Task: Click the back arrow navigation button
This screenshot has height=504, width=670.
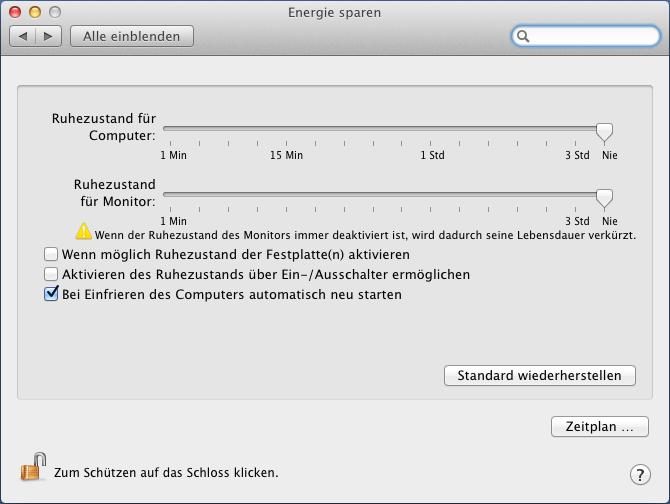Action: coord(23,36)
